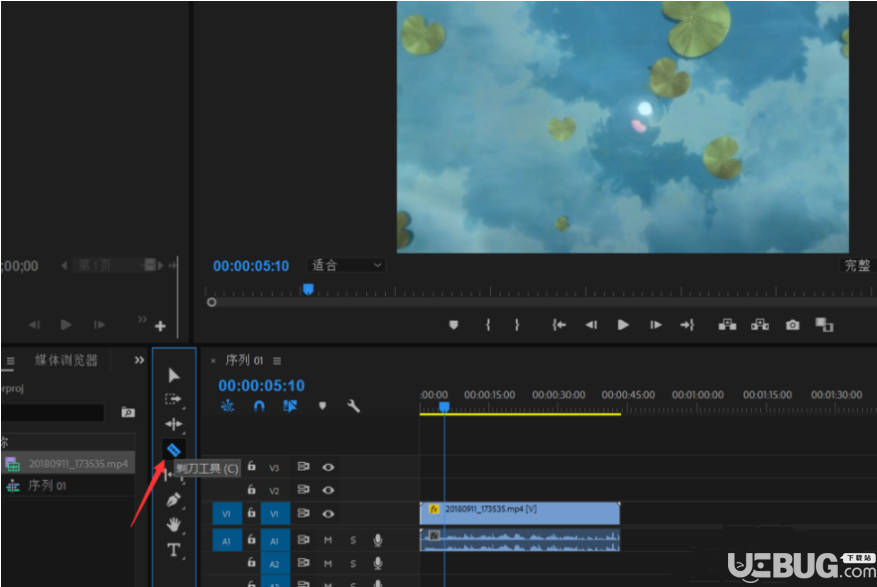Mute the A1 track
Viewport: 877px width, 587px height.
pos(328,540)
